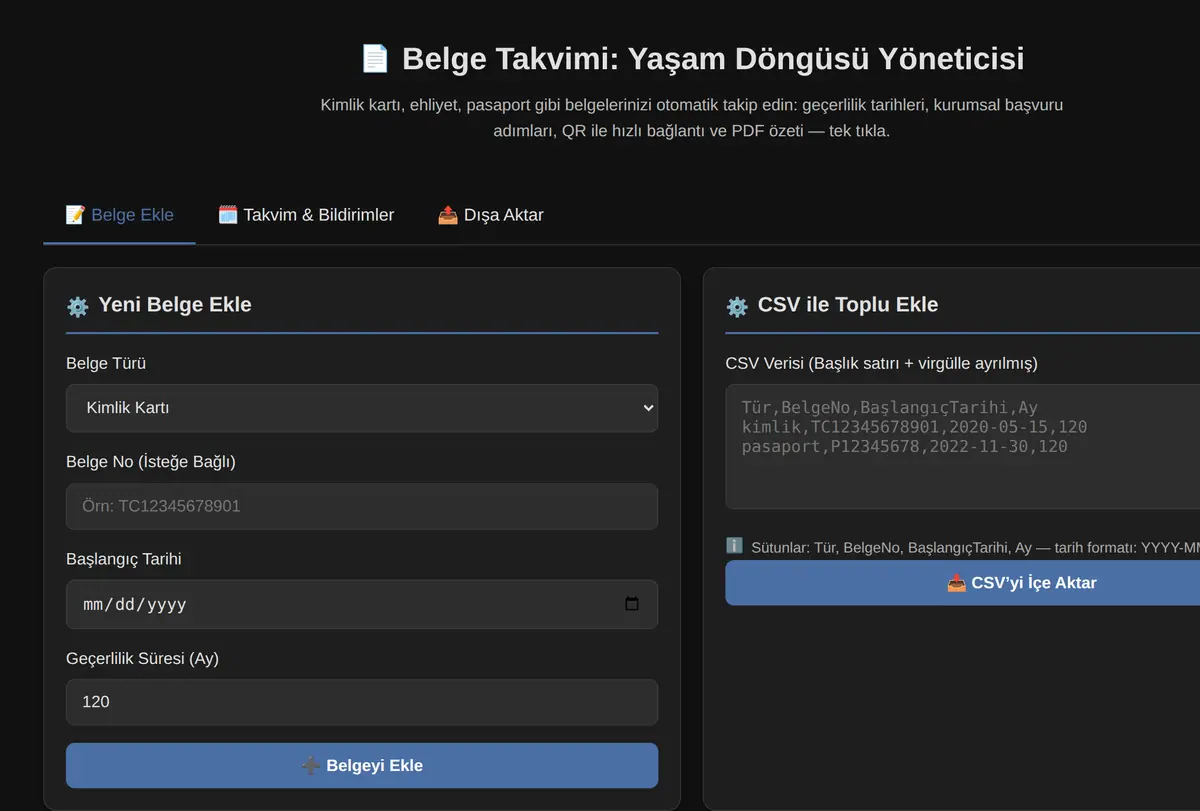Click the Geçerlilik Süresi (Ay) label
Viewport: 1200px width, 811px height.
point(142,658)
